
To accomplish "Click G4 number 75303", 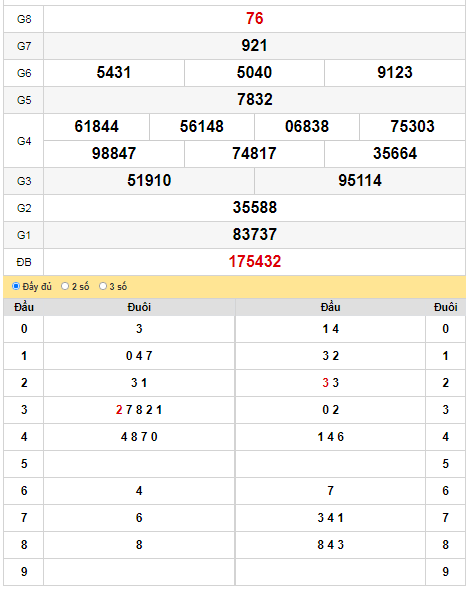I will coord(412,127).
